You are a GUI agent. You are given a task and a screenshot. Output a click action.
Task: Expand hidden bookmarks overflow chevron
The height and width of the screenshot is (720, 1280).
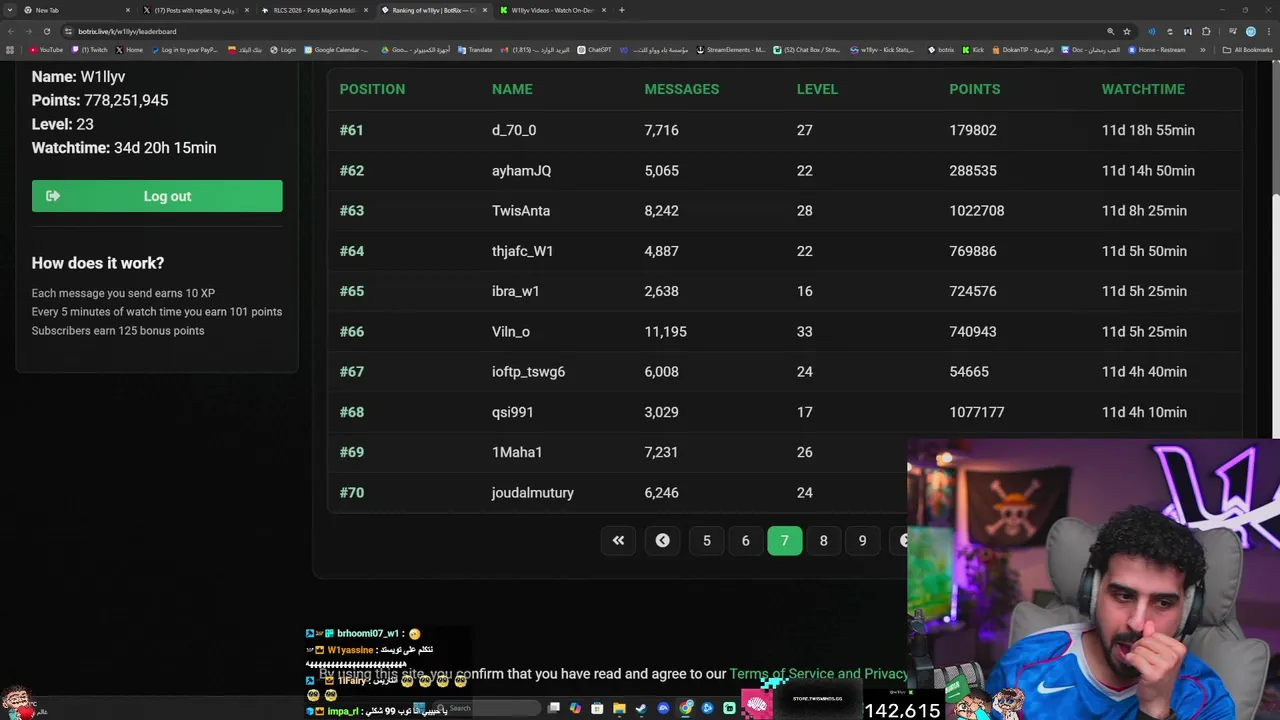[1203, 49]
